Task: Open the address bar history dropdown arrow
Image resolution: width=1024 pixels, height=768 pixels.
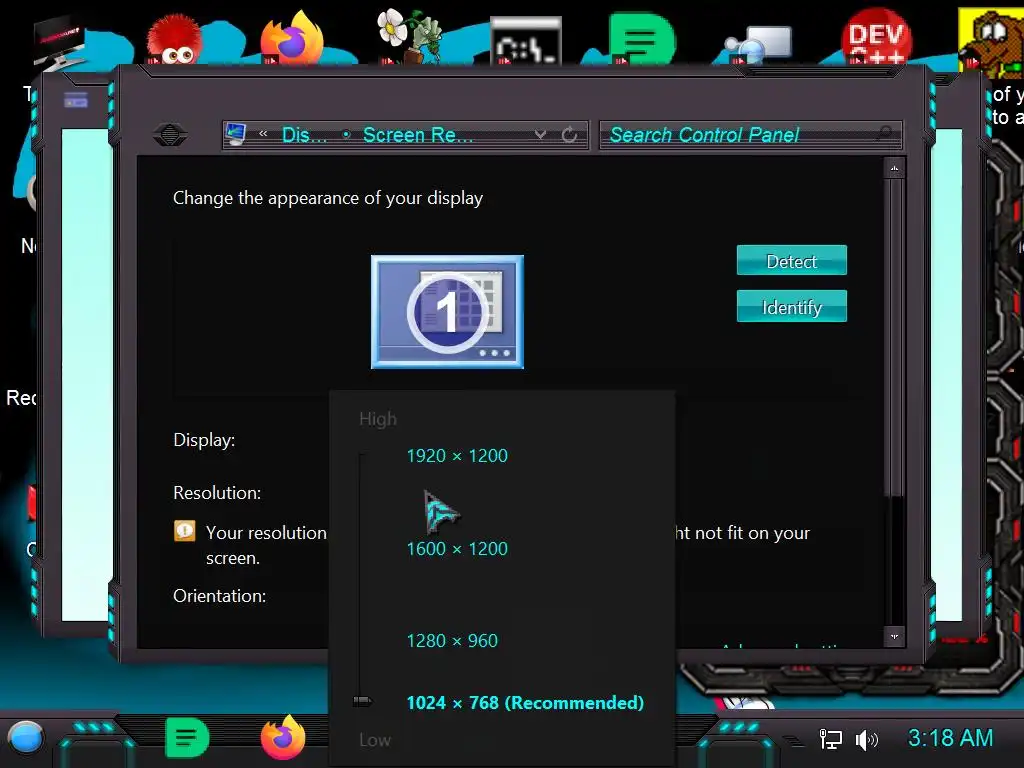Action: tap(540, 135)
